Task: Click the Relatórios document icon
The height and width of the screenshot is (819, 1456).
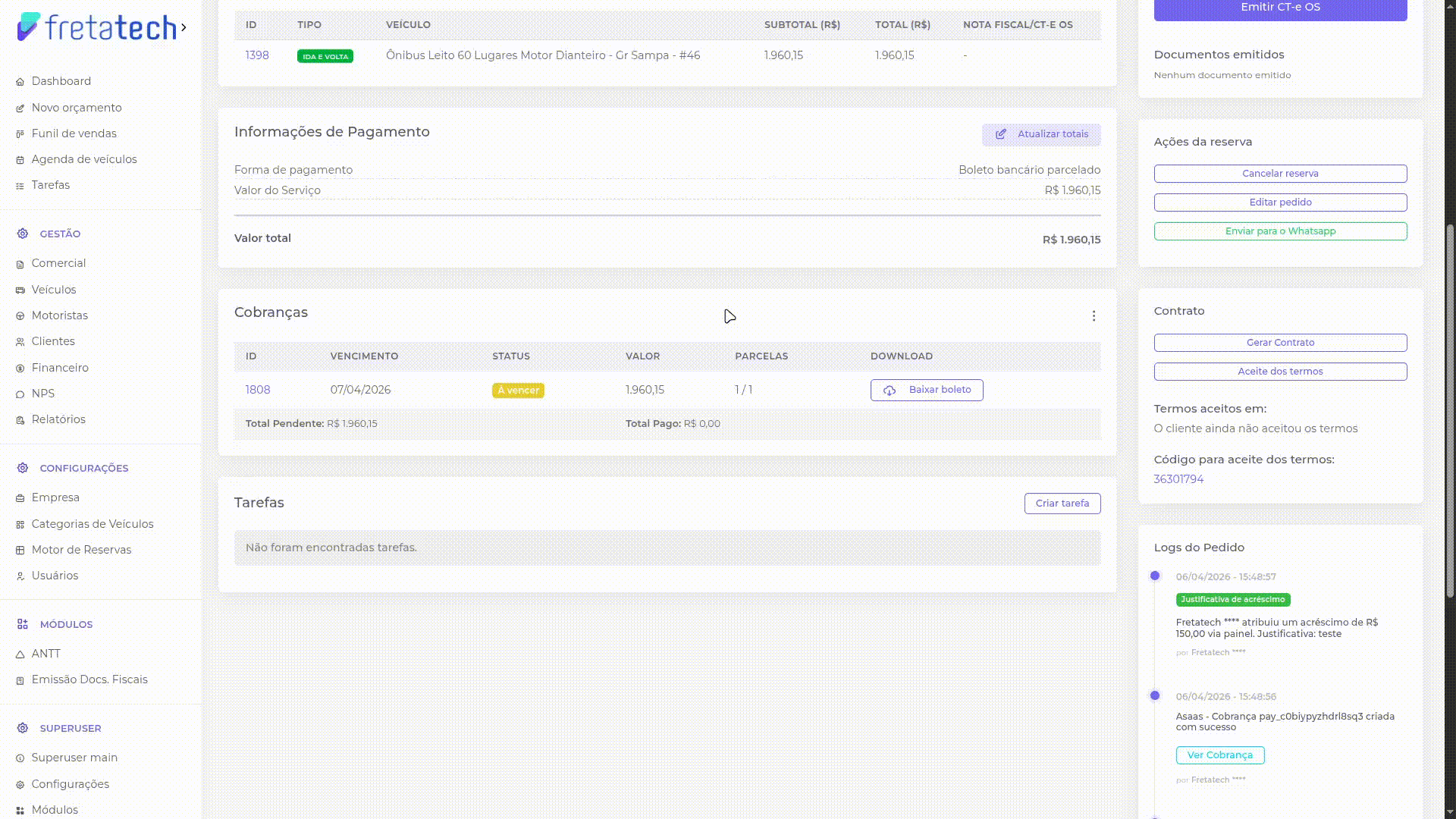Action: tap(20, 420)
